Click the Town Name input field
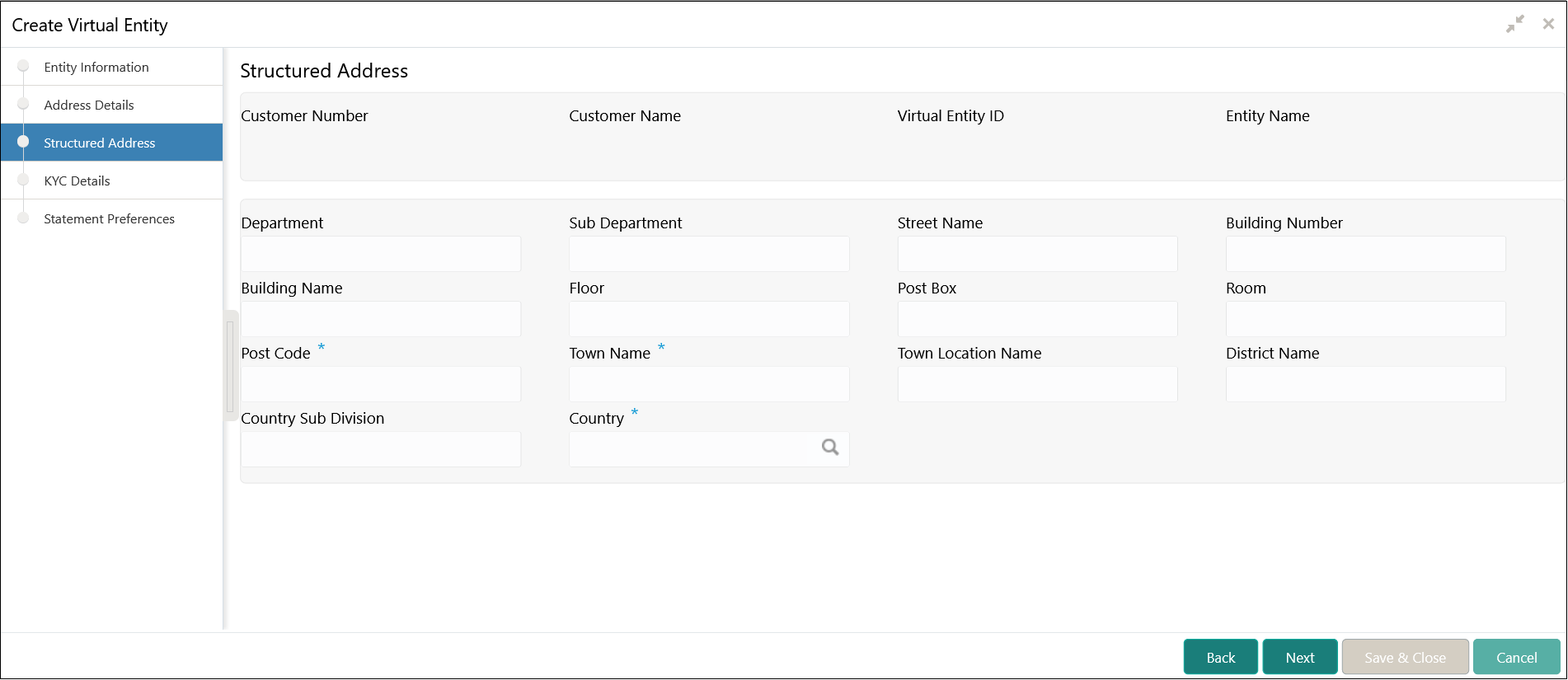Image resolution: width=1568 pixels, height=680 pixels. pyautogui.click(x=709, y=384)
